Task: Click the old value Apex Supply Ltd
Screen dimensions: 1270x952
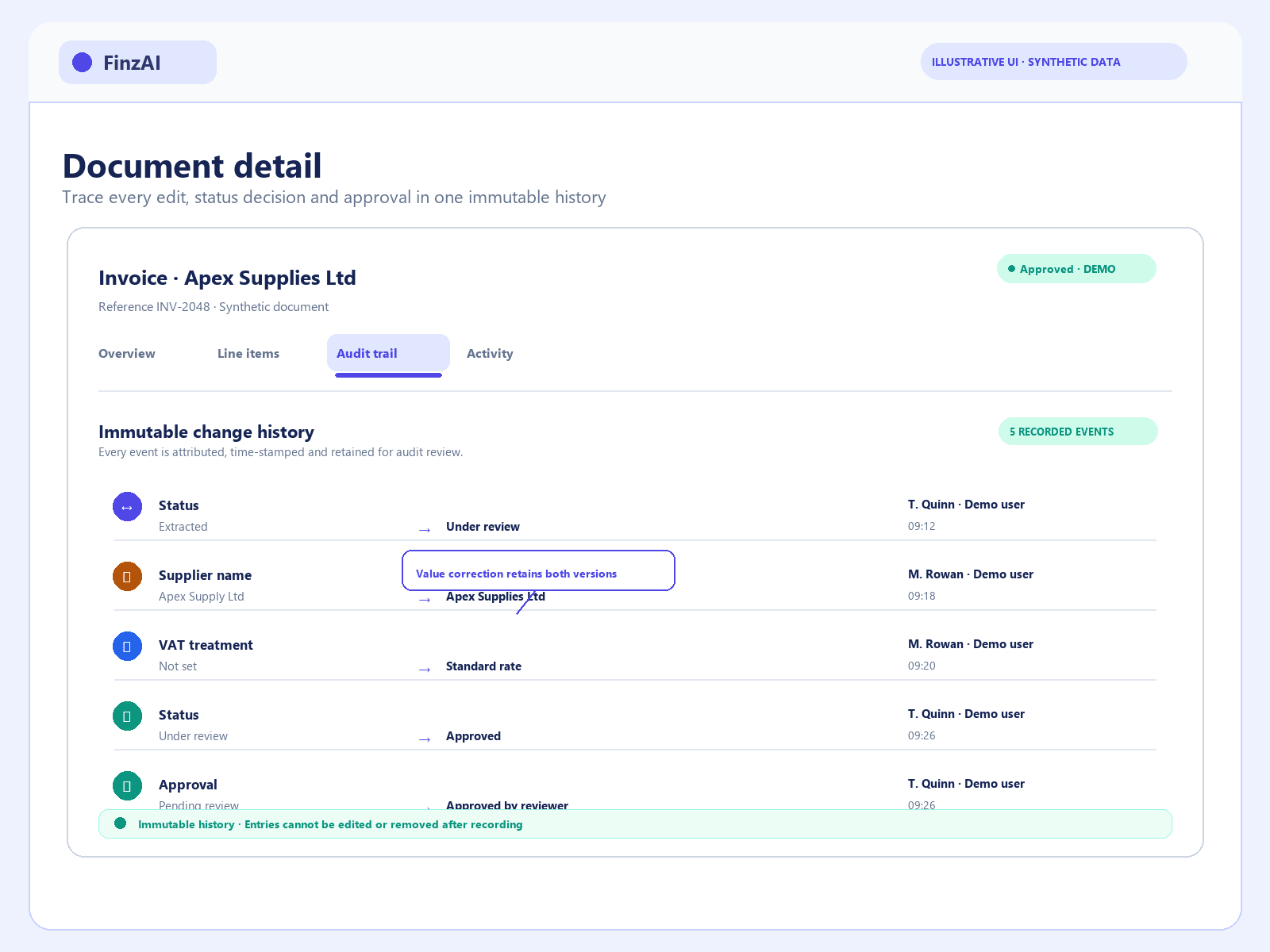Action: point(202,597)
